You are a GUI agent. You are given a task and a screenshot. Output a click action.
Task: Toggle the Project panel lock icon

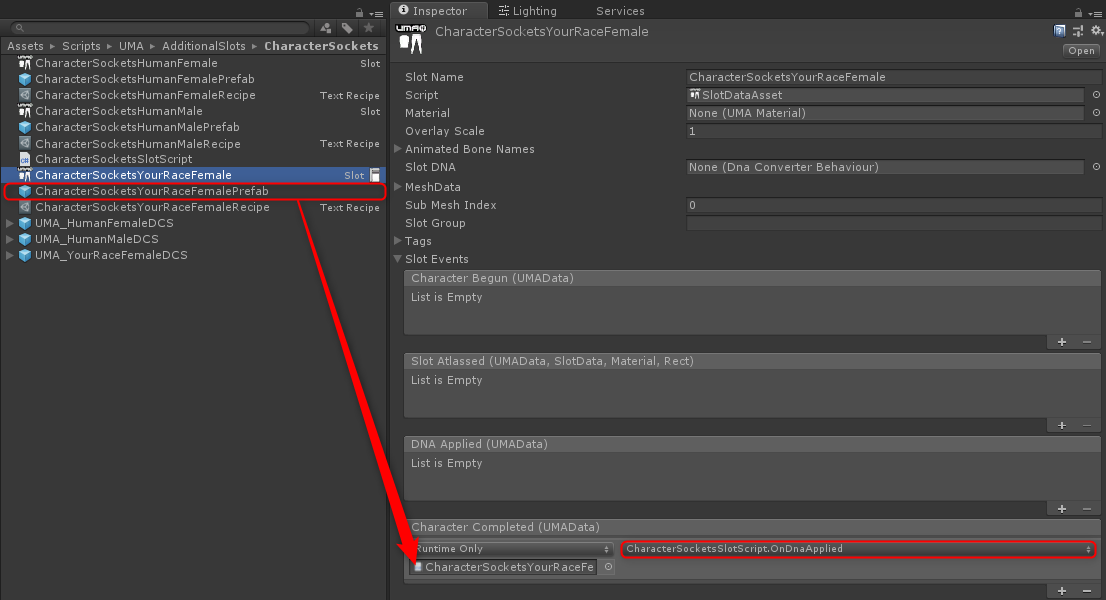(359, 12)
